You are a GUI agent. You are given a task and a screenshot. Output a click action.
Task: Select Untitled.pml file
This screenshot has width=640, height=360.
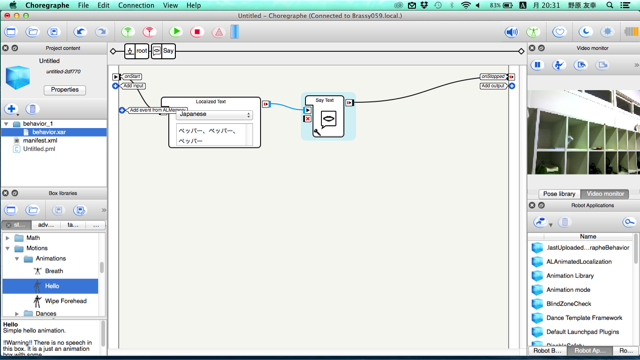pyautogui.click(x=39, y=149)
